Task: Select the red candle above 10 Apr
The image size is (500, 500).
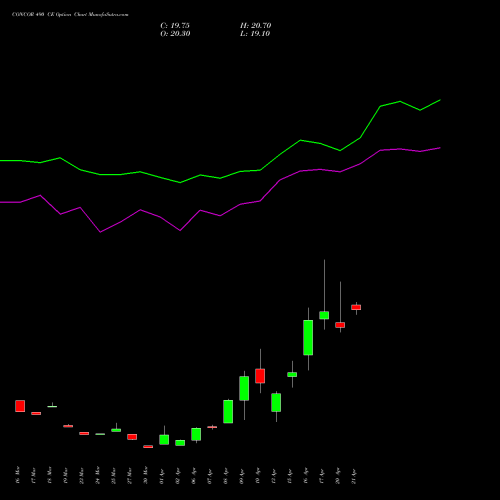Action: click(x=260, y=376)
